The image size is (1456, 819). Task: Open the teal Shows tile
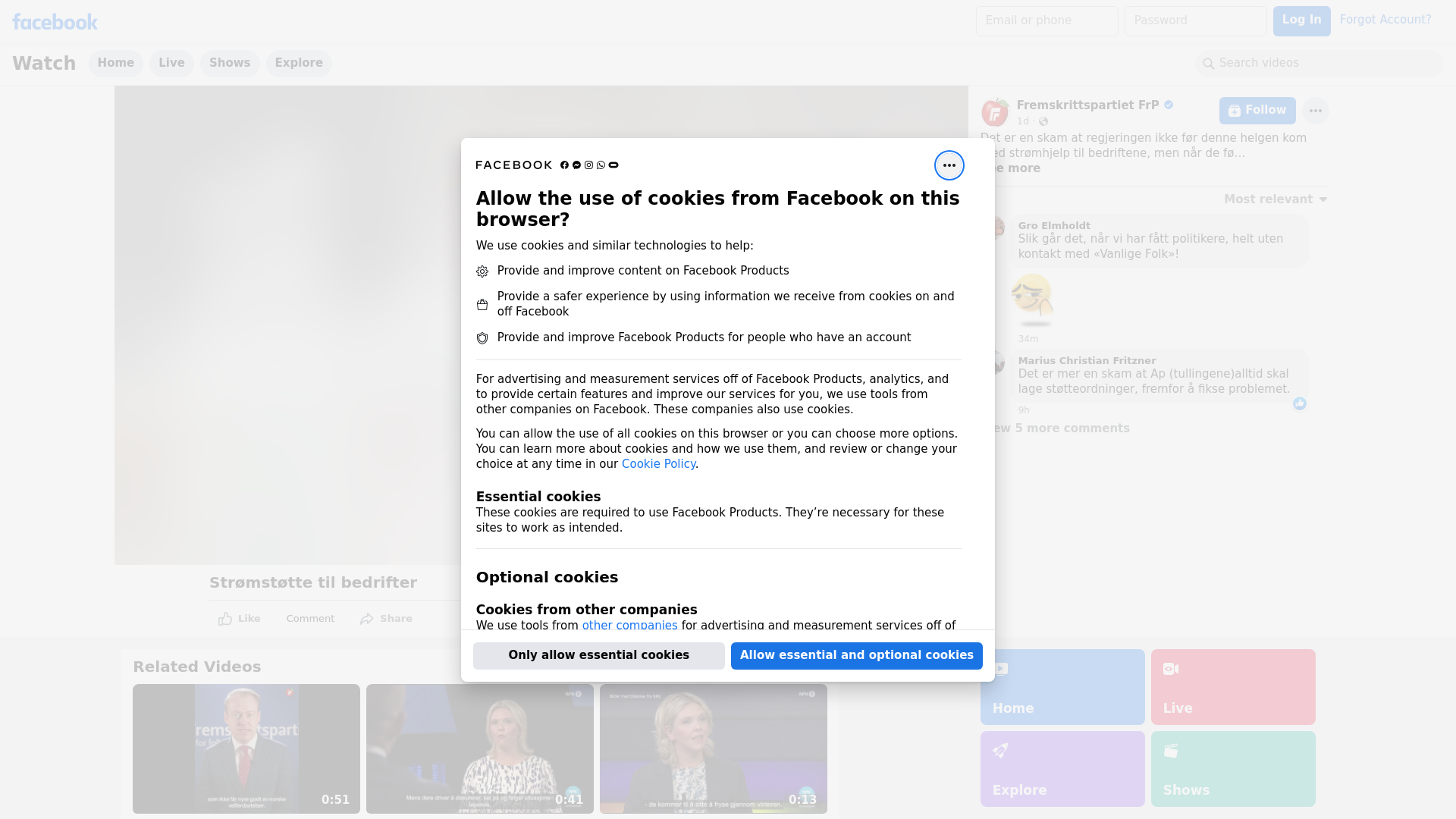click(x=1233, y=769)
